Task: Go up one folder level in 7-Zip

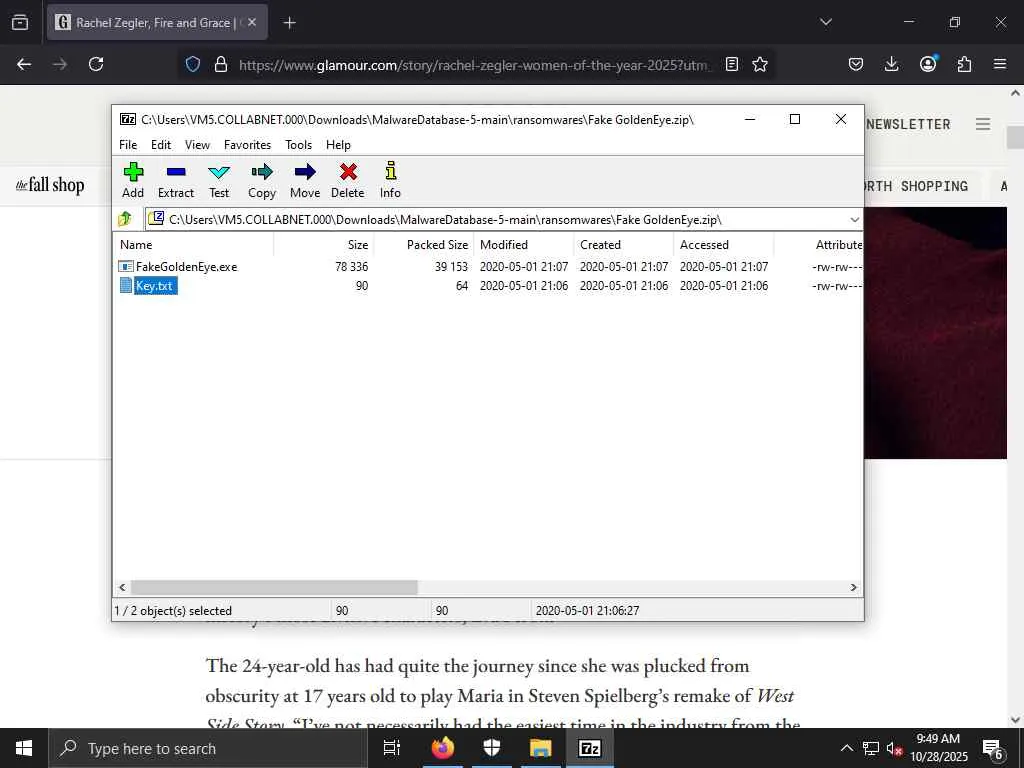Action: pos(125,219)
